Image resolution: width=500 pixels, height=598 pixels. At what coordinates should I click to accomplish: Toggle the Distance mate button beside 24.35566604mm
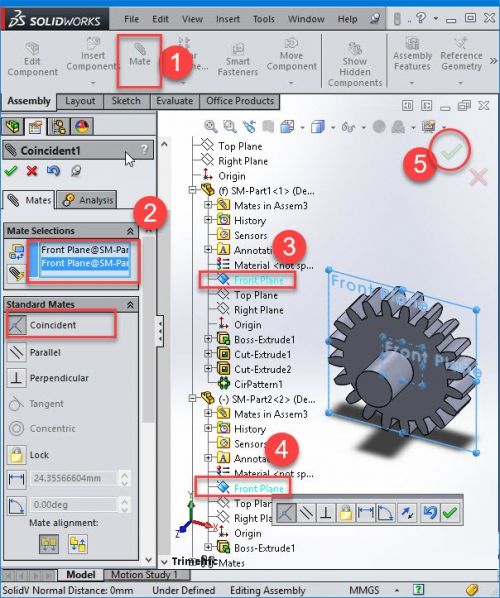point(17,479)
